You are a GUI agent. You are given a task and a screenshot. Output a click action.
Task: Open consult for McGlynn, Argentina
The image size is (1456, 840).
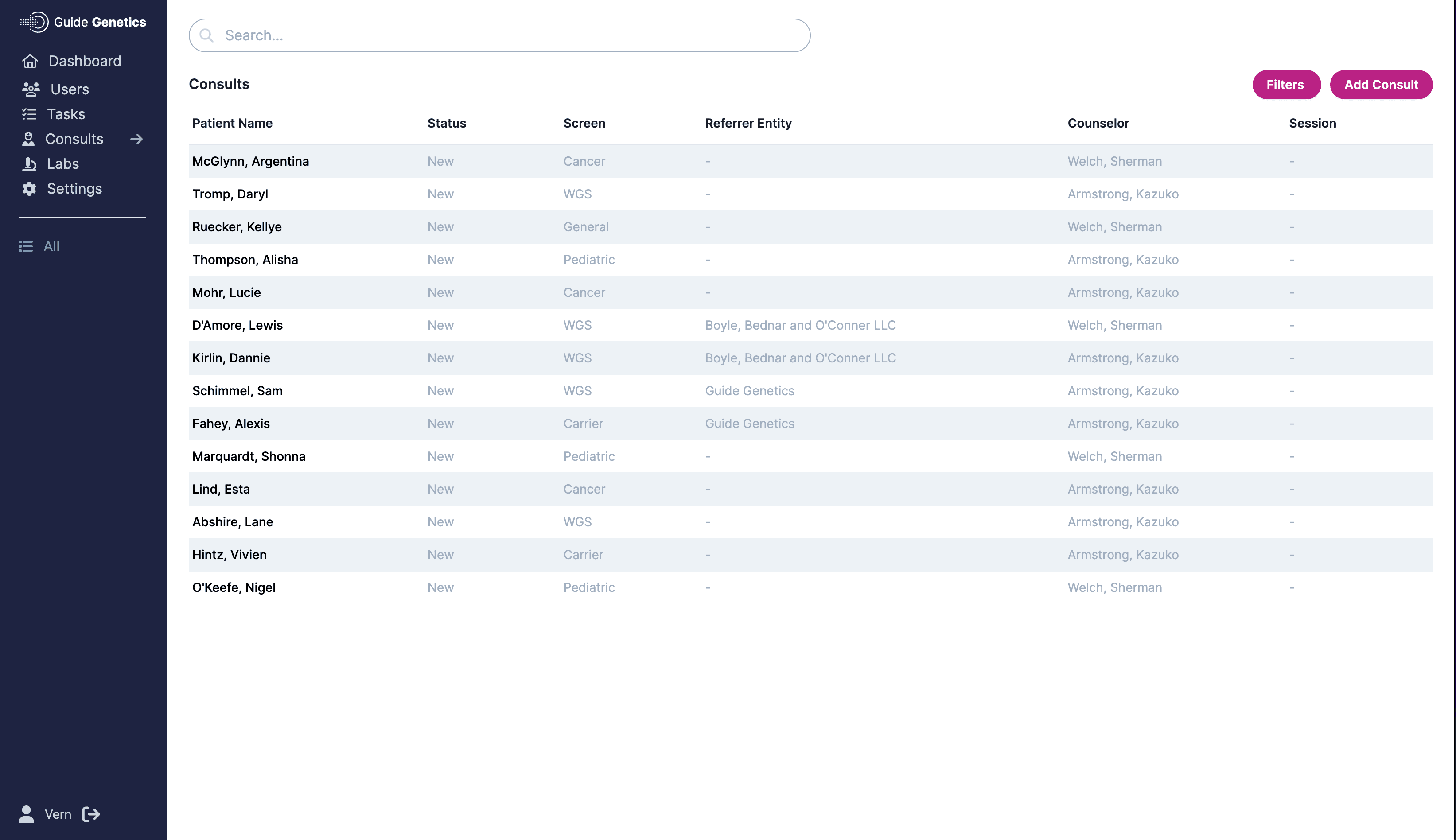pyautogui.click(x=251, y=161)
